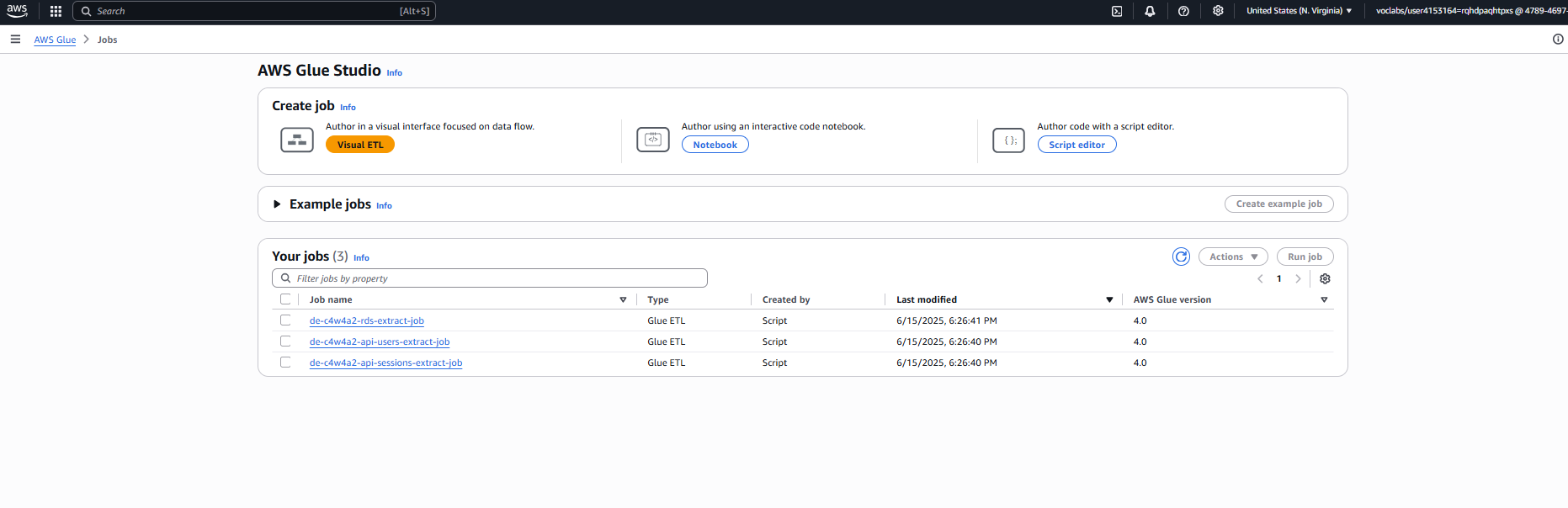
Task: Focus the Filter jobs by property field
Action: (490, 278)
